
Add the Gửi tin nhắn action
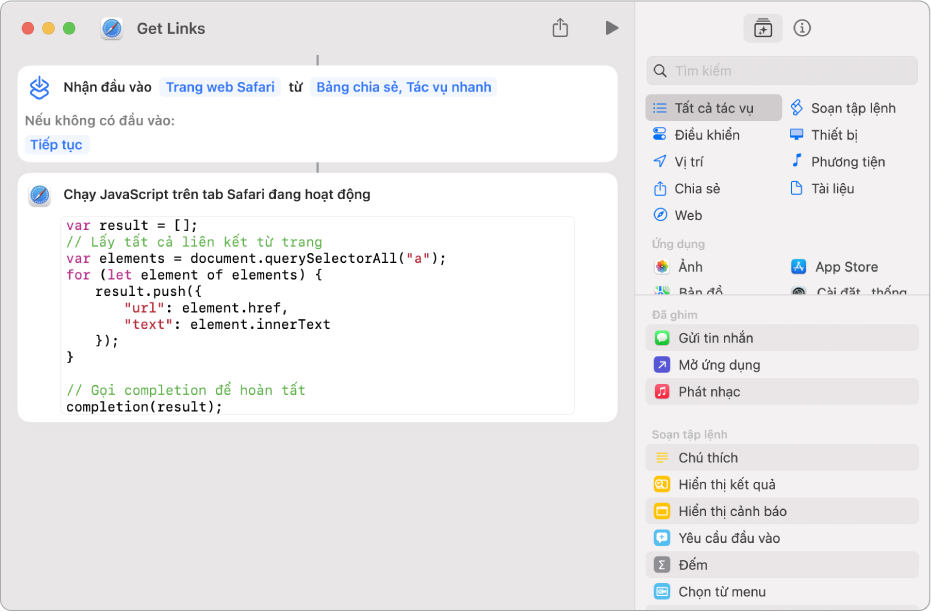pyautogui.click(x=782, y=338)
